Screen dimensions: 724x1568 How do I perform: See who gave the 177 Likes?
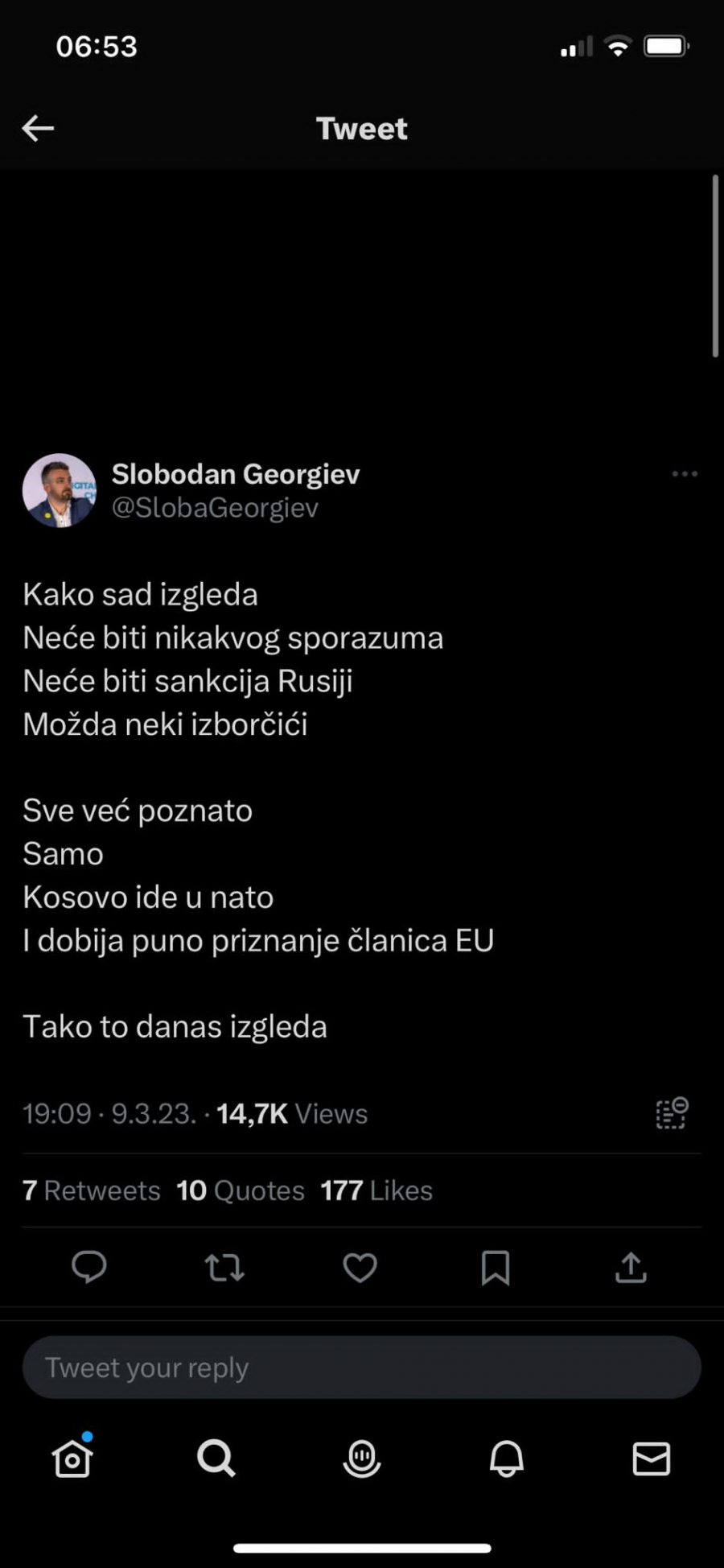coord(376,1190)
